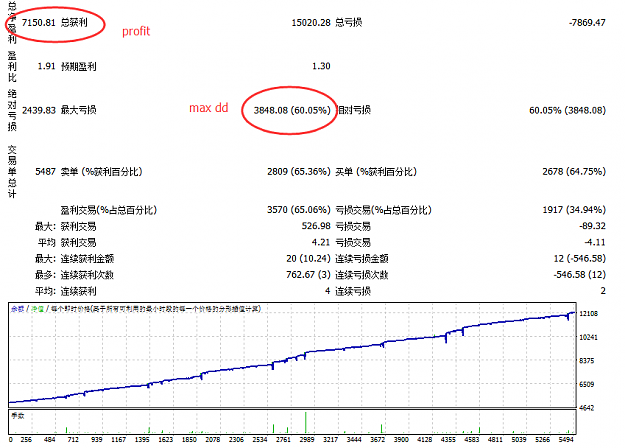Click the 总获利 label
The width and height of the screenshot is (625, 448).
click(74, 22)
